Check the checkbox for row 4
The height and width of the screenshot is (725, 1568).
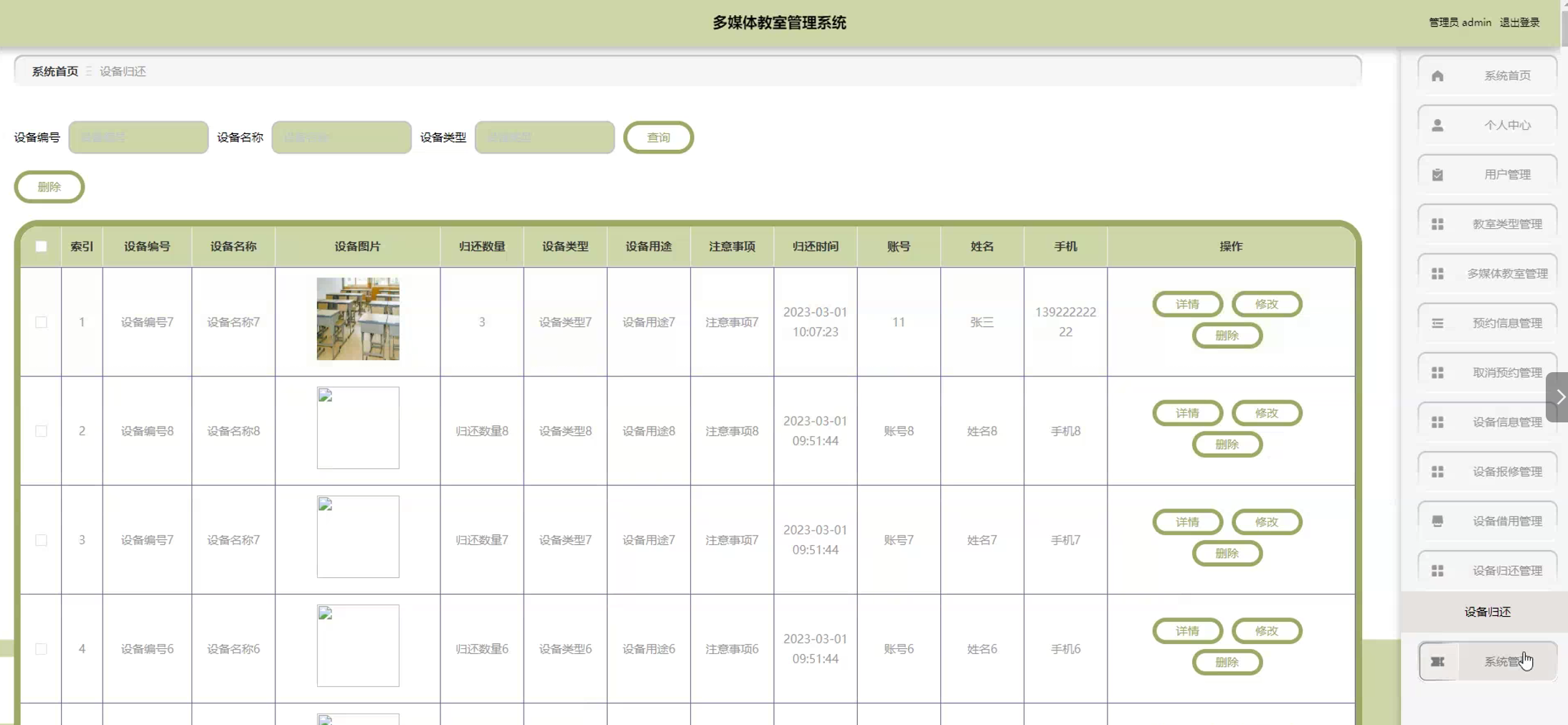[x=41, y=649]
